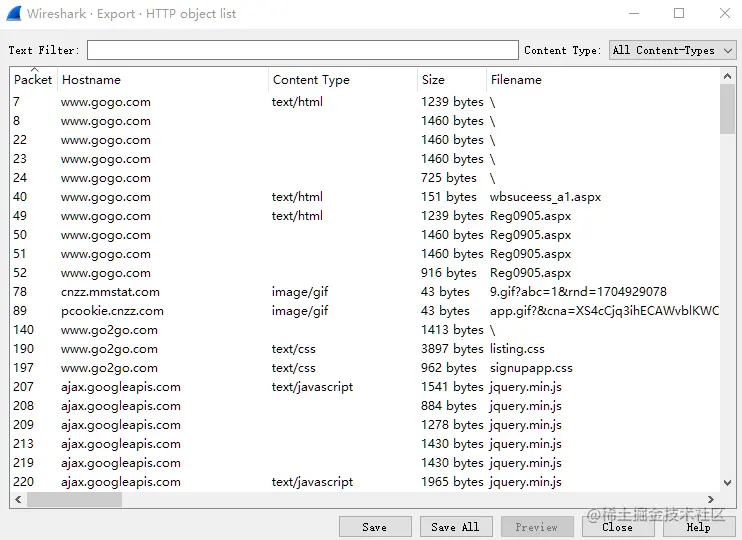This screenshot has height=540, width=742.
Task: Select packet 207 jquery.min.js row
Action: [364, 387]
